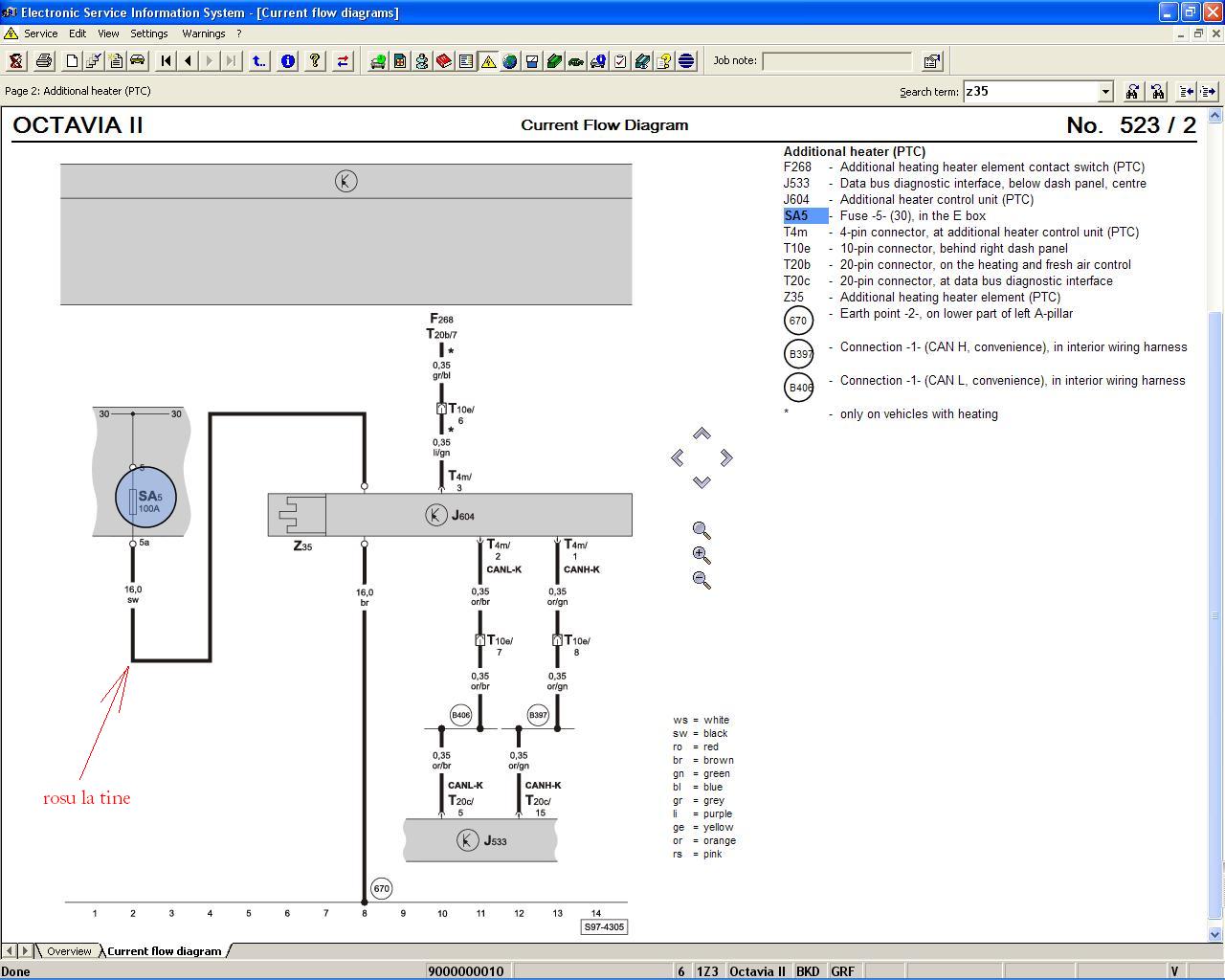Image resolution: width=1225 pixels, height=980 pixels.
Task: Click the exit hourglass icon in toolbar
Action: [x=16, y=61]
